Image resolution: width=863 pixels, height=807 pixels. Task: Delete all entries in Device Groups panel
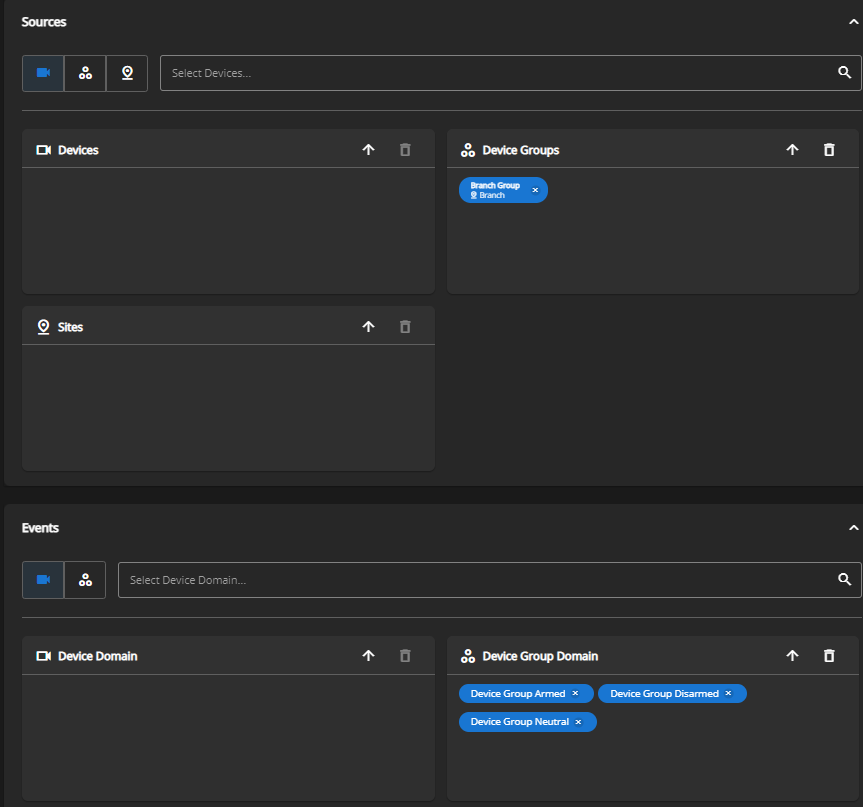pos(829,150)
